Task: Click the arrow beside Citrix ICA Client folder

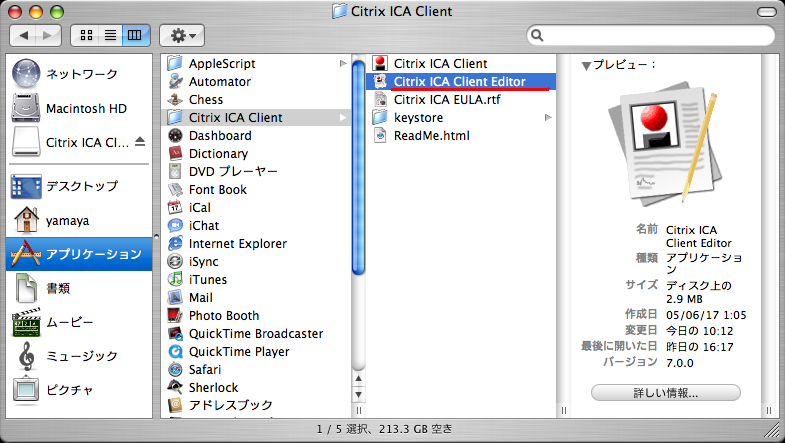Action: click(x=343, y=118)
